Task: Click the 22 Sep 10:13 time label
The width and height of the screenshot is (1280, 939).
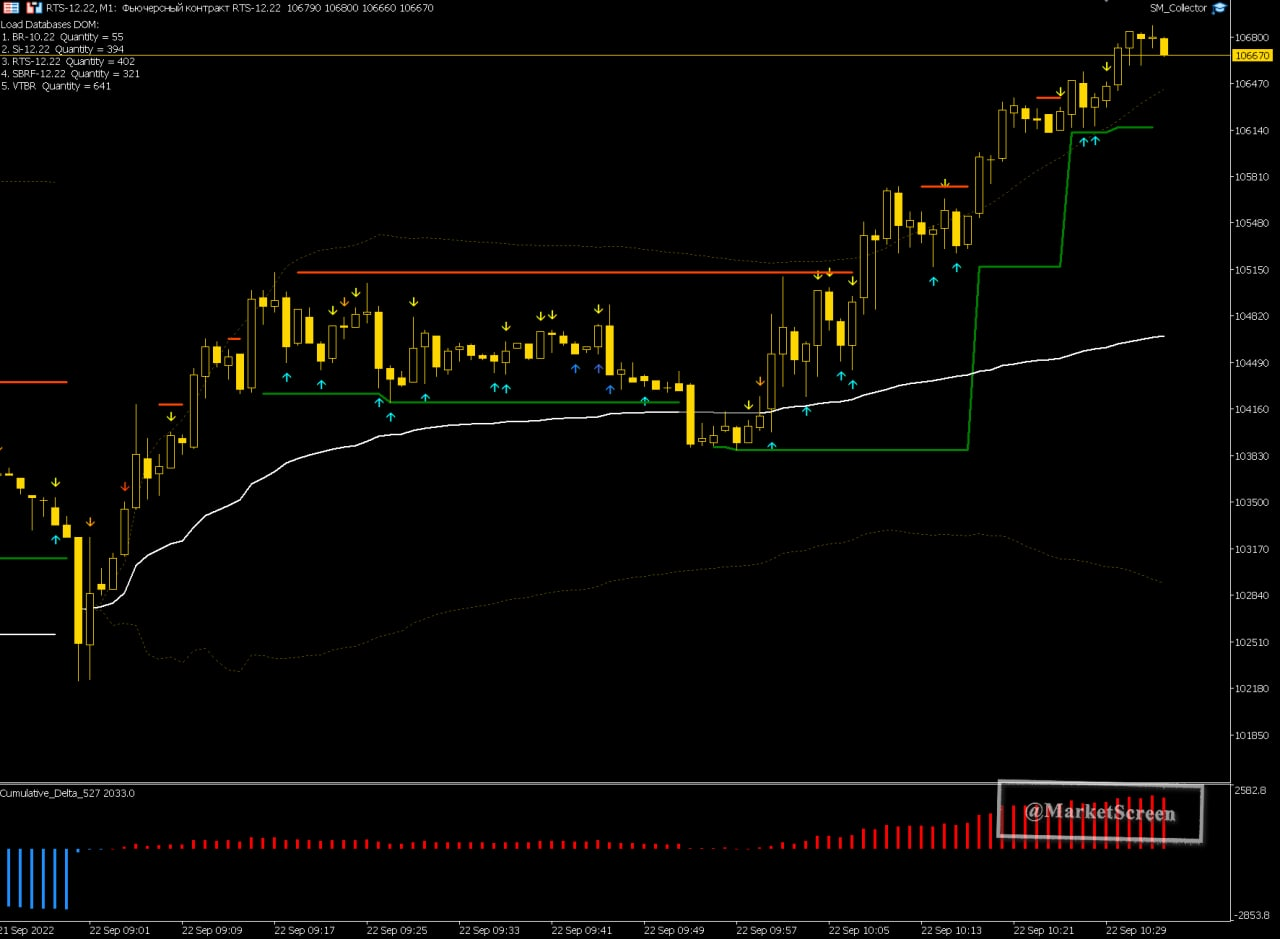Action: (951, 930)
